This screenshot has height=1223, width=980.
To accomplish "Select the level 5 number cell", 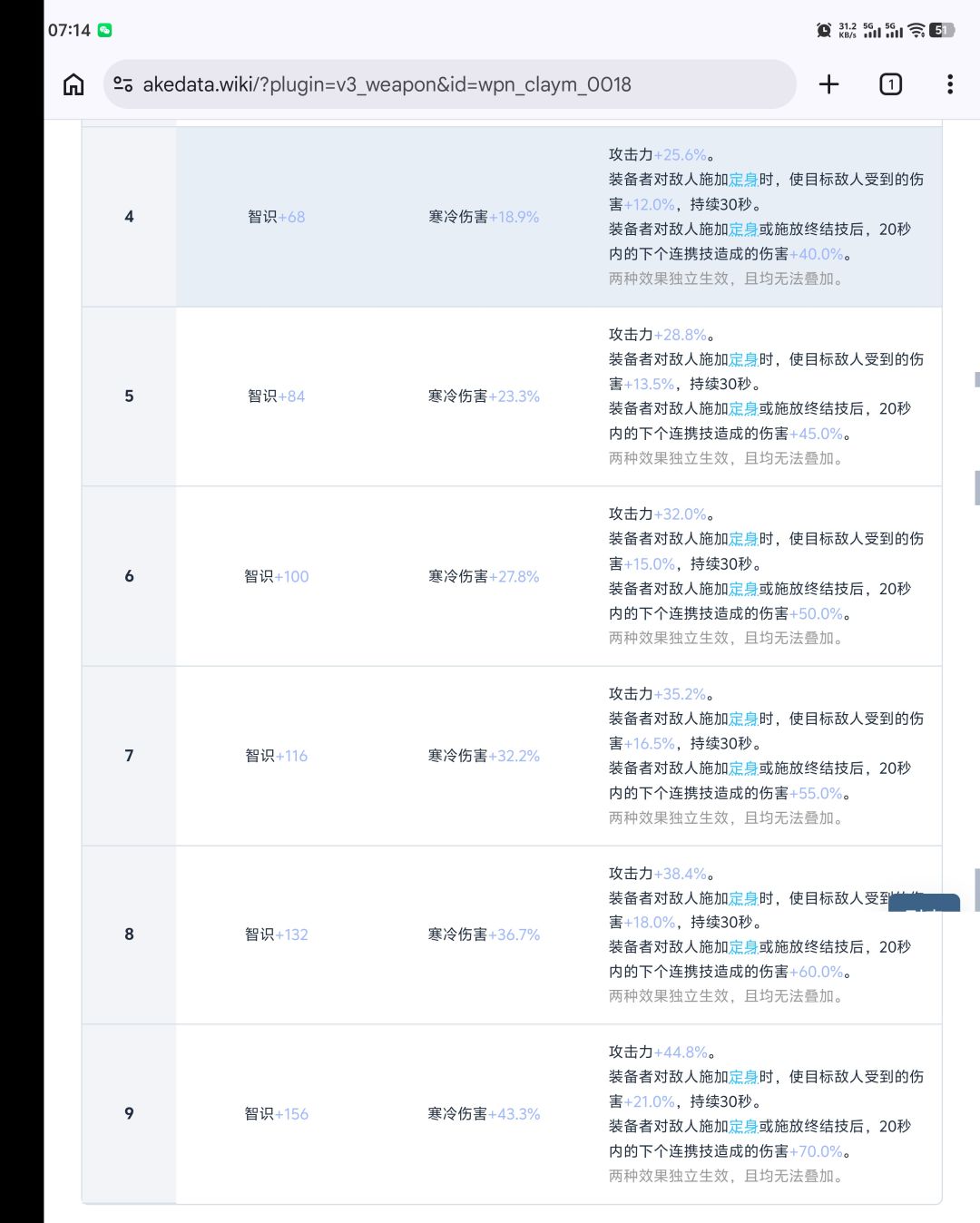I will coord(129,396).
